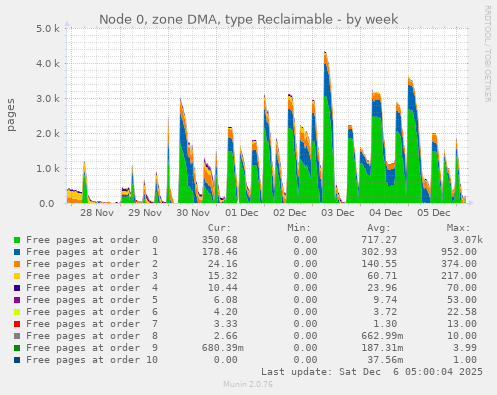Click the 'Min:' column header
This screenshot has height=395, width=497.
click(x=299, y=228)
